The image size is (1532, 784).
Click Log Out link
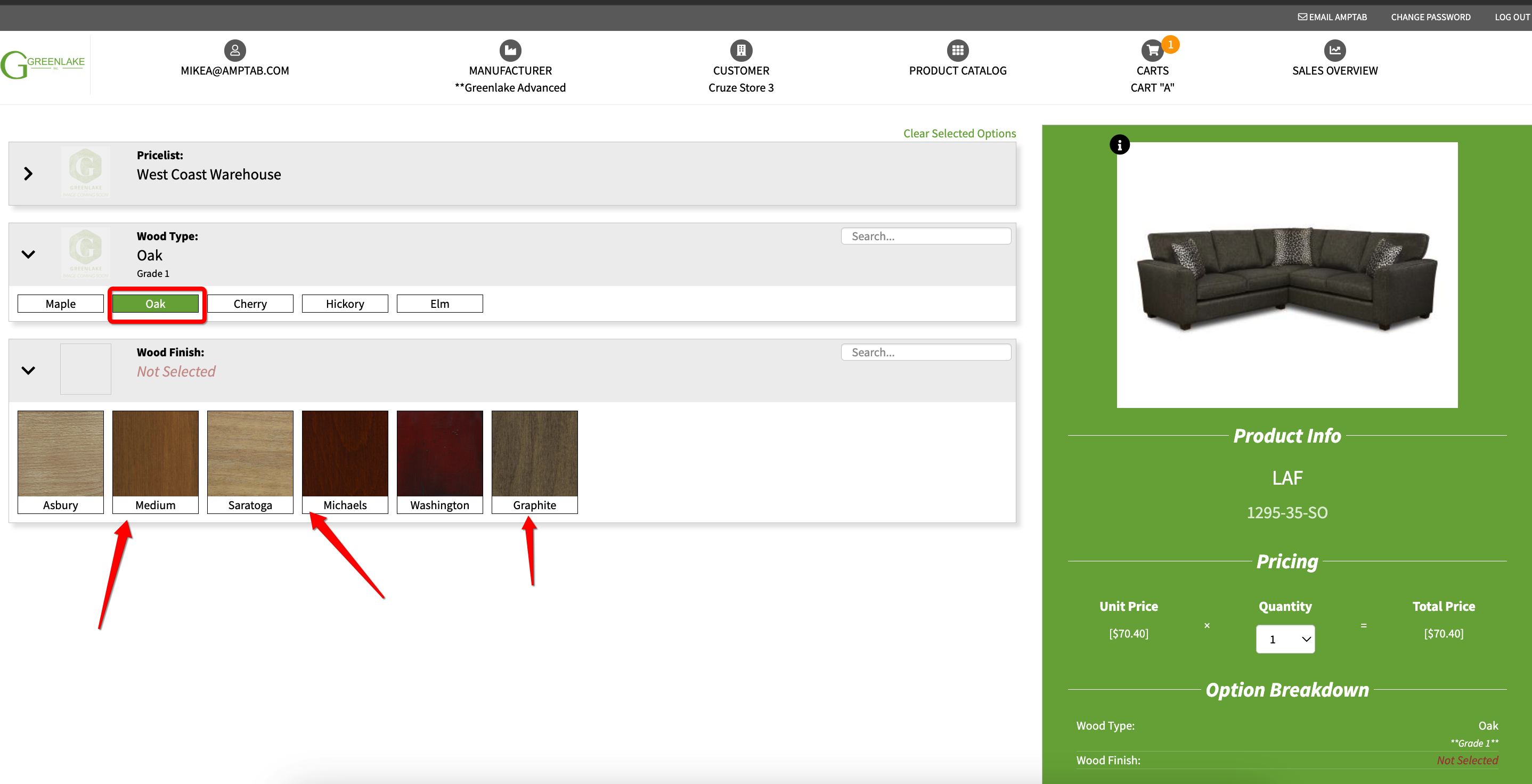pos(1511,17)
